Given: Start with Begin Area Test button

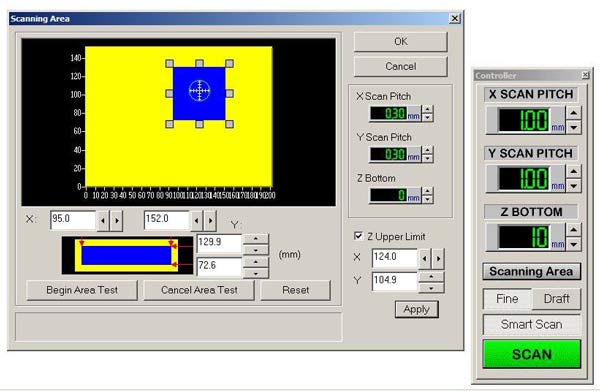Looking at the screenshot, I should [x=82, y=290].
